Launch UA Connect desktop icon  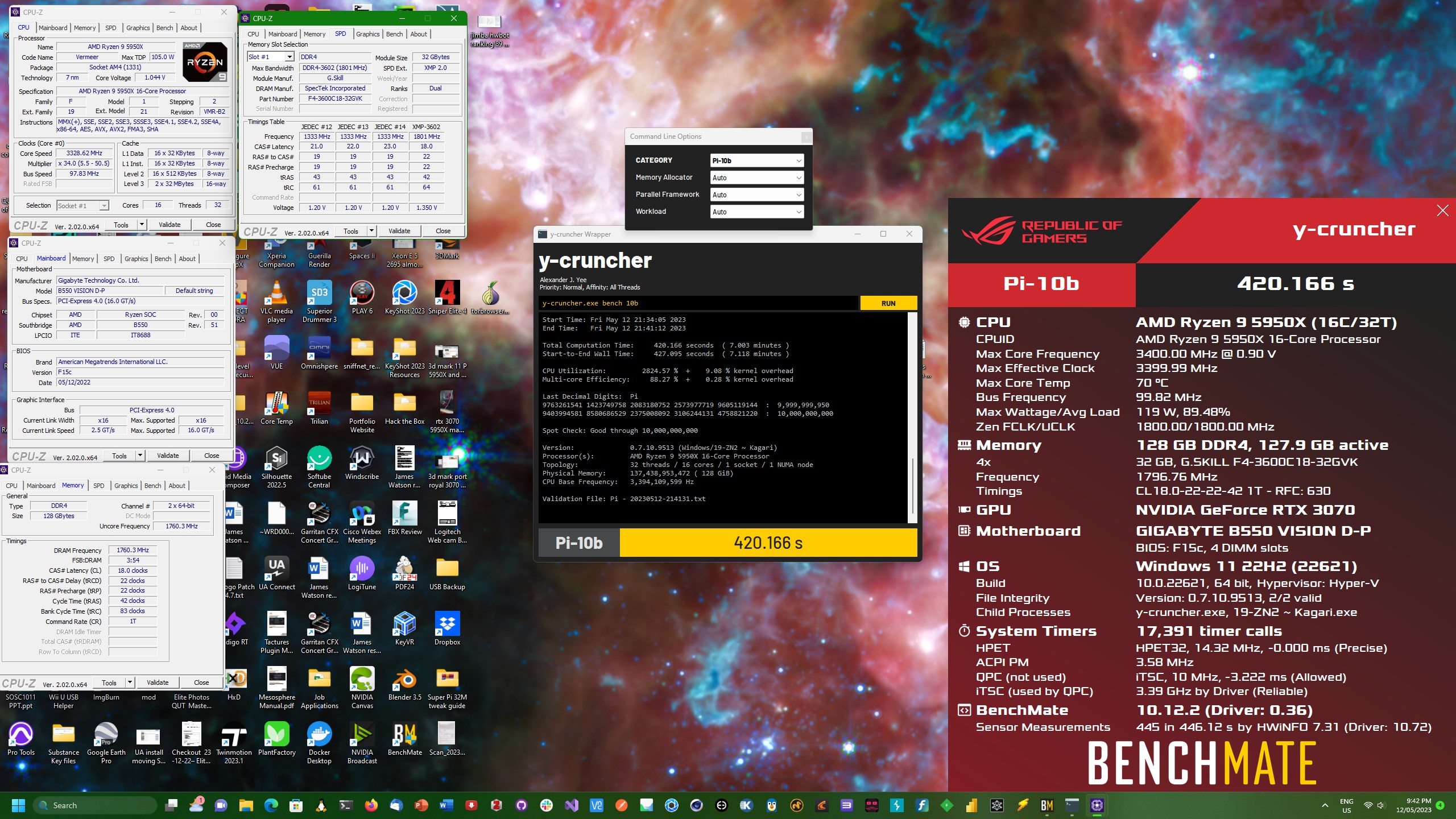pyautogui.click(x=276, y=573)
